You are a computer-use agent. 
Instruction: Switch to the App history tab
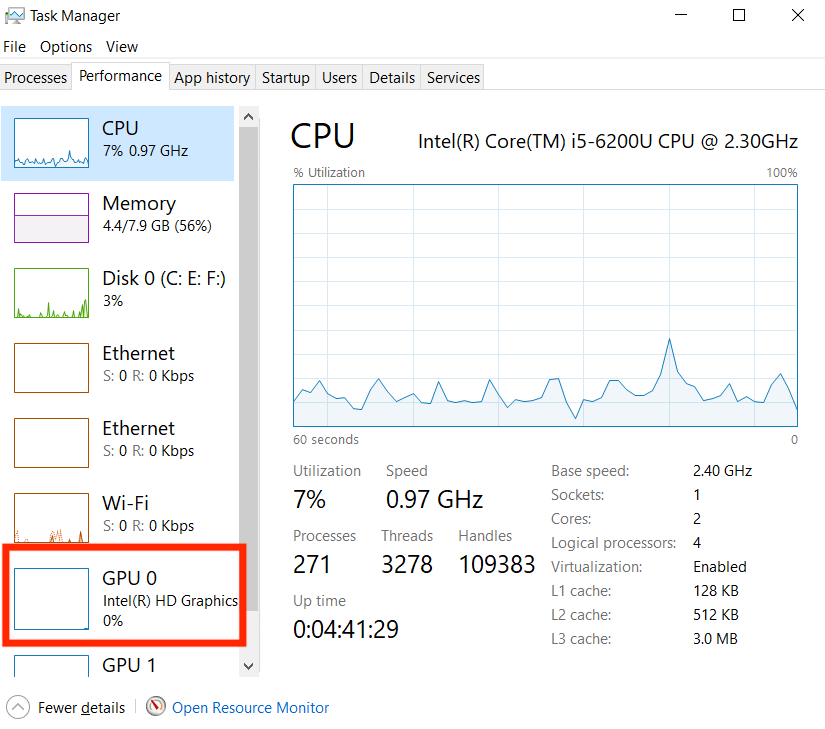pyautogui.click(x=212, y=77)
